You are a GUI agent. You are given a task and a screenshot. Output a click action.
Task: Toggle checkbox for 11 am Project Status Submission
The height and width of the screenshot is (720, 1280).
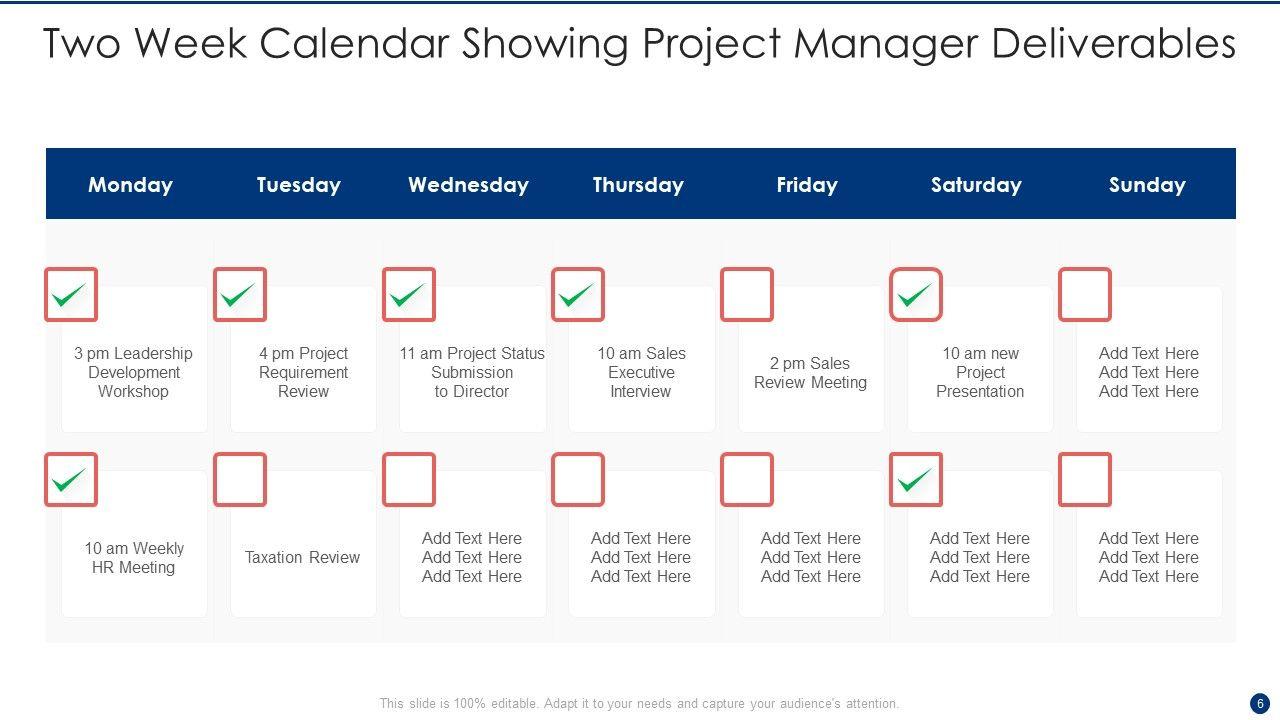click(409, 295)
